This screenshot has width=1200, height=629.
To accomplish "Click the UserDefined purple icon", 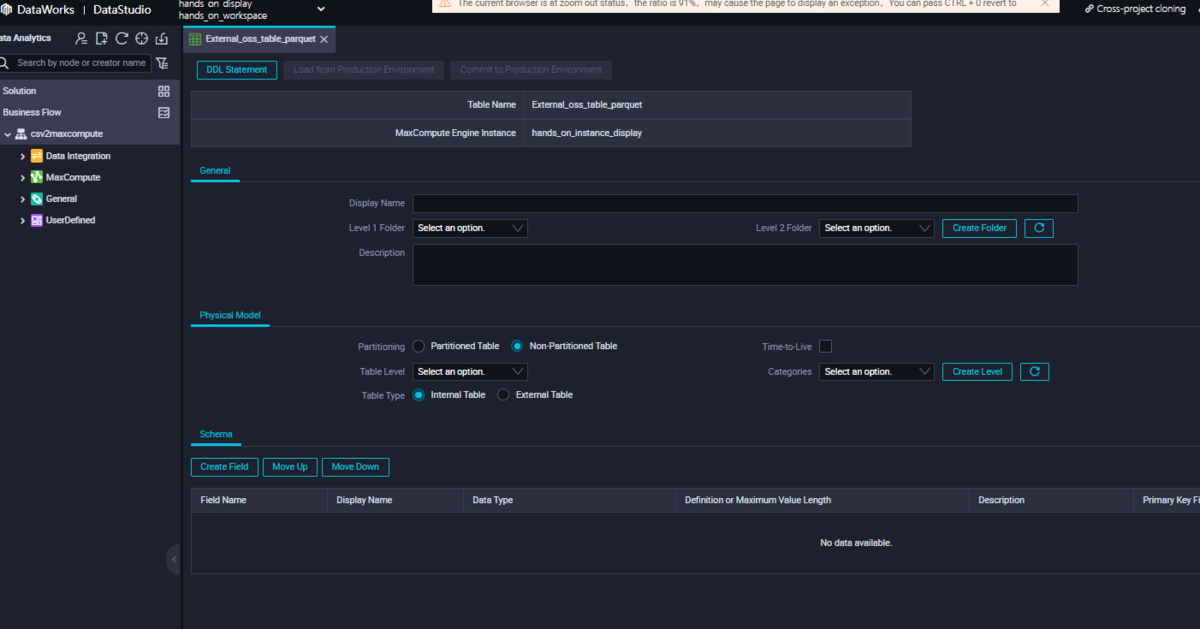I will [x=37, y=220].
